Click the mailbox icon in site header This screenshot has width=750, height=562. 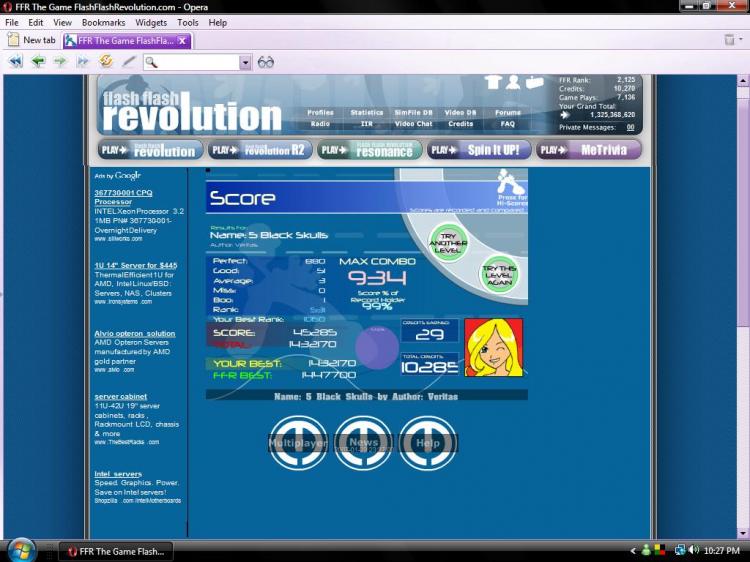pyautogui.click(x=535, y=83)
